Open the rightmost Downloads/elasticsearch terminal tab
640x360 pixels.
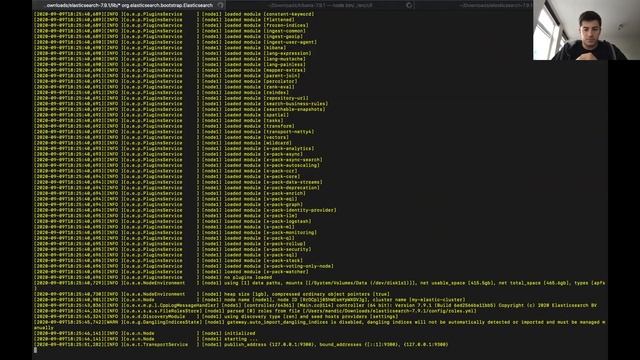(496, 5)
